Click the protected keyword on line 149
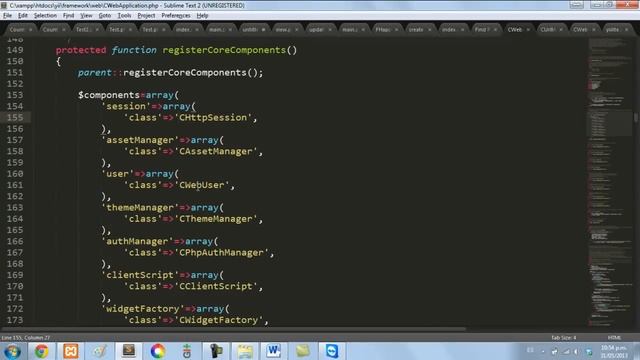 pyautogui.click(x=81, y=50)
